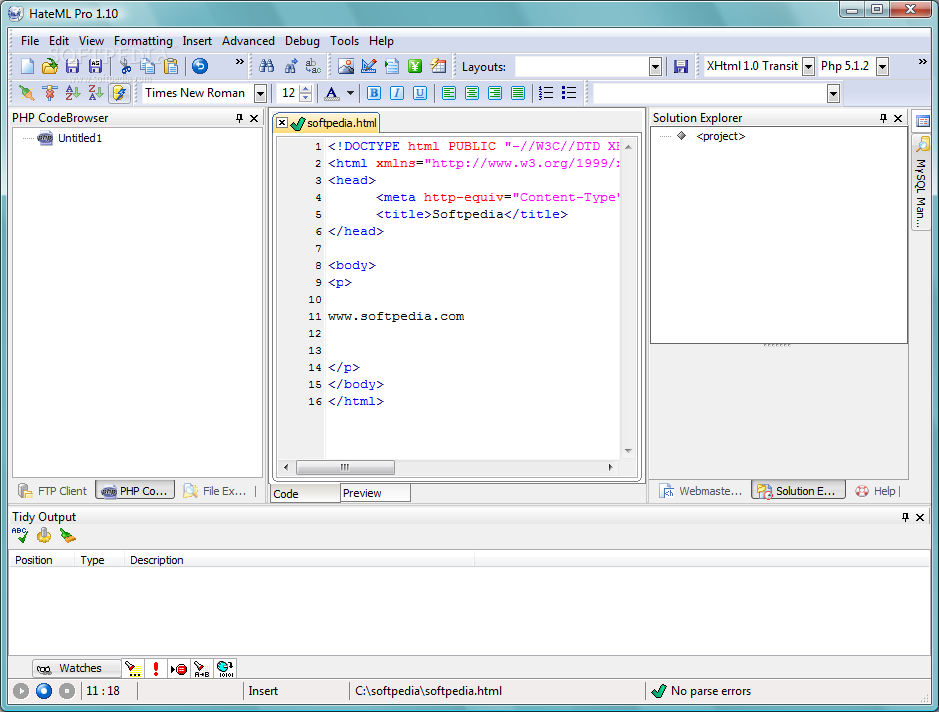Open Tidy settings with the gear icon
The height and width of the screenshot is (712, 939).
pos(44,535)
